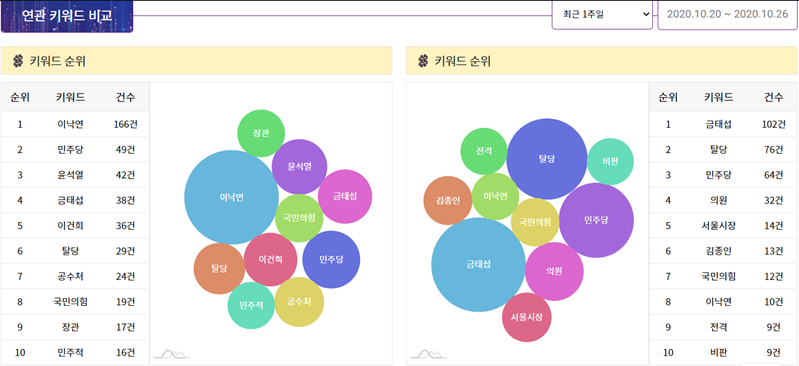Select the 민주당 bubble in left chart

(x=331, y=259)
